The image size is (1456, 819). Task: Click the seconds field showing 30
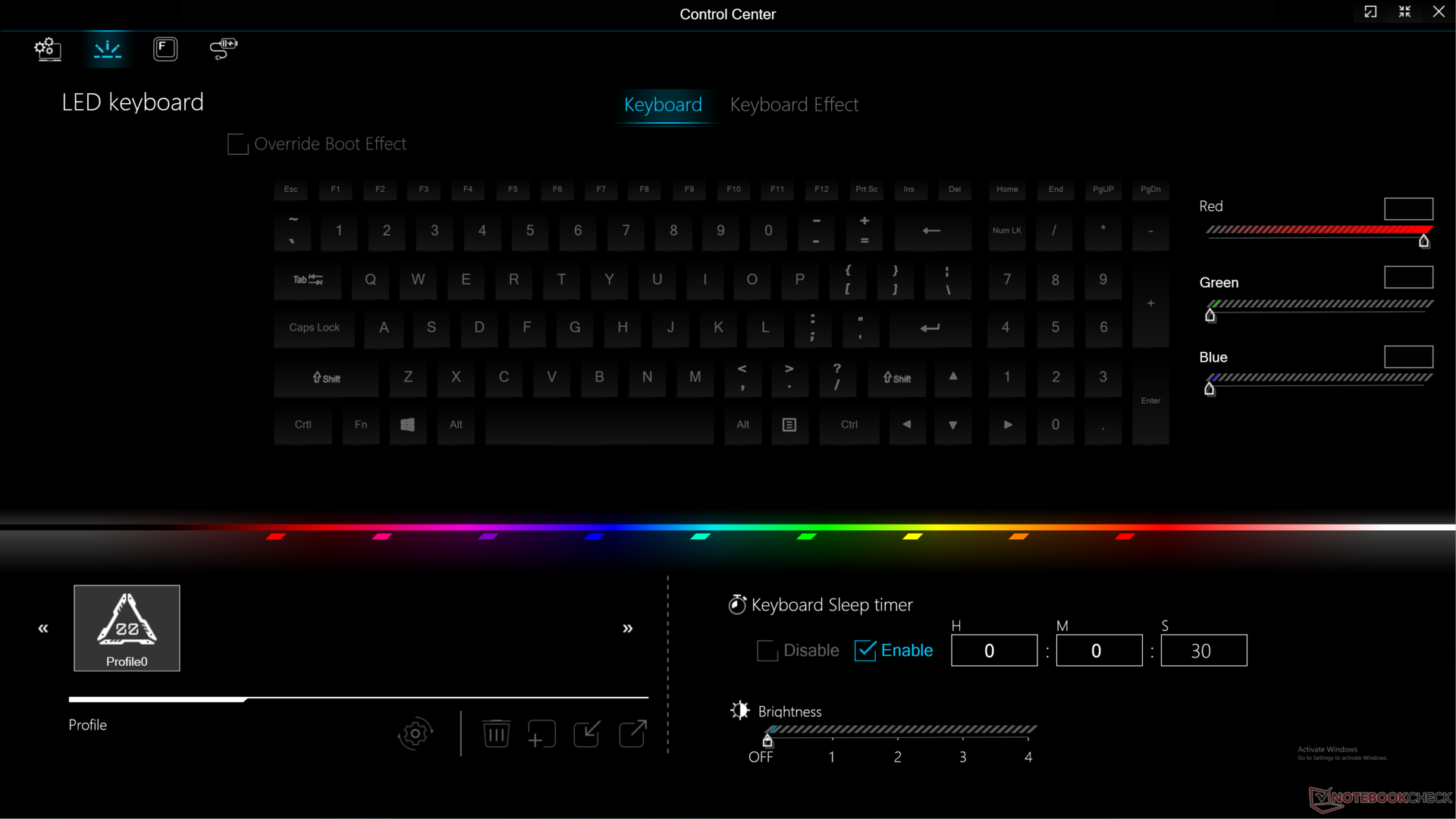(x=1203, y=651)
